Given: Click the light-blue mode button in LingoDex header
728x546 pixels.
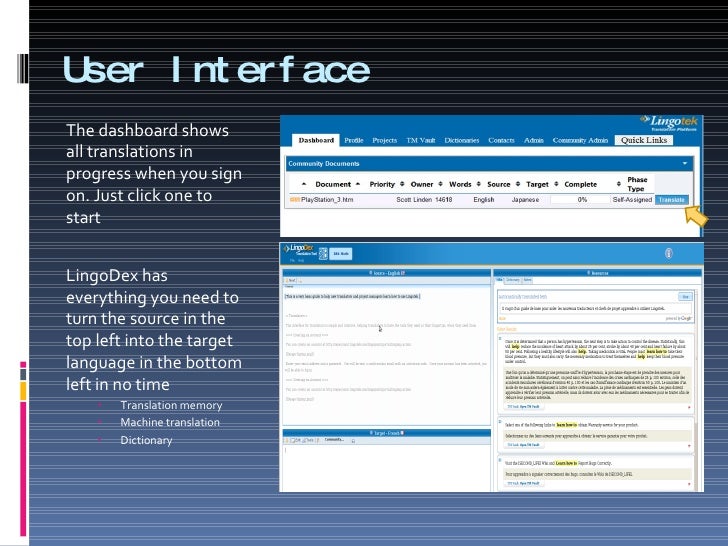Looking at the screenshot, I should click(x=340, y=254).
